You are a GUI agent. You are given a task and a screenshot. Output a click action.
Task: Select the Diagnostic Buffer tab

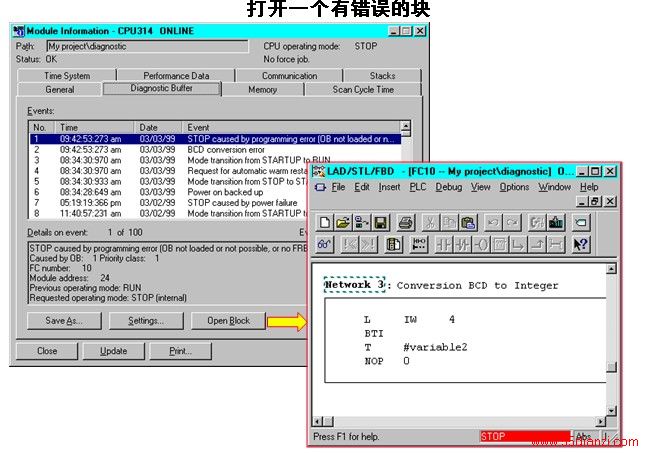tap(161, 88)
